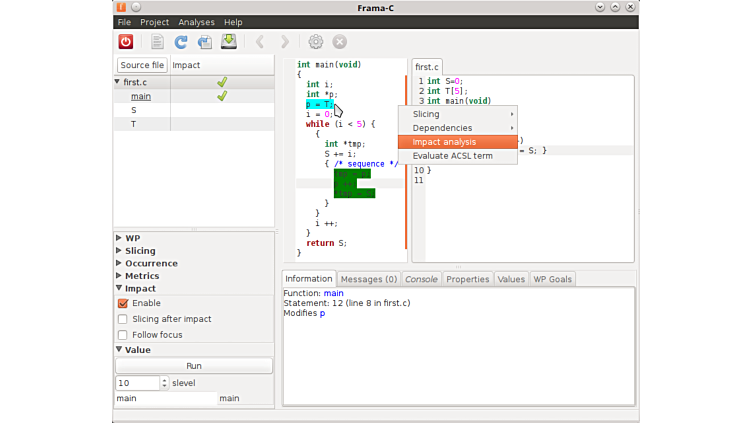This screenshot has height=423, width=752.
Task: Expand the WP panel section
Action: pos(119,239)
